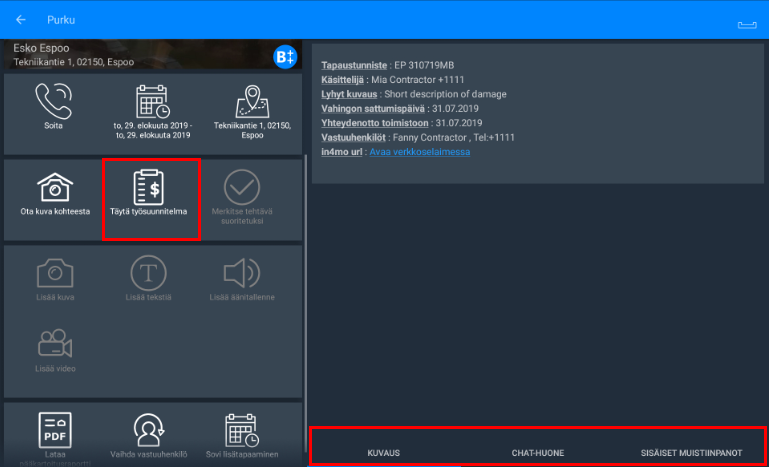Image resolution: width=770 pixels, height=467 pixels.
Task: Click Lisää kuva camera icon
Action: 55,278
